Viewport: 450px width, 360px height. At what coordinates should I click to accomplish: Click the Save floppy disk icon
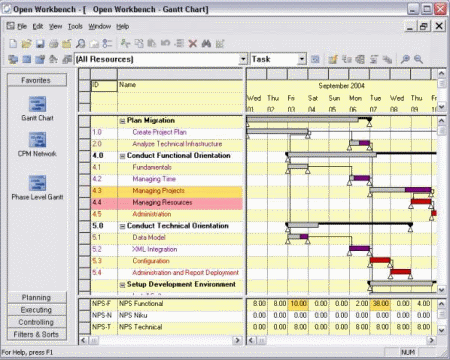pos(40,43)
